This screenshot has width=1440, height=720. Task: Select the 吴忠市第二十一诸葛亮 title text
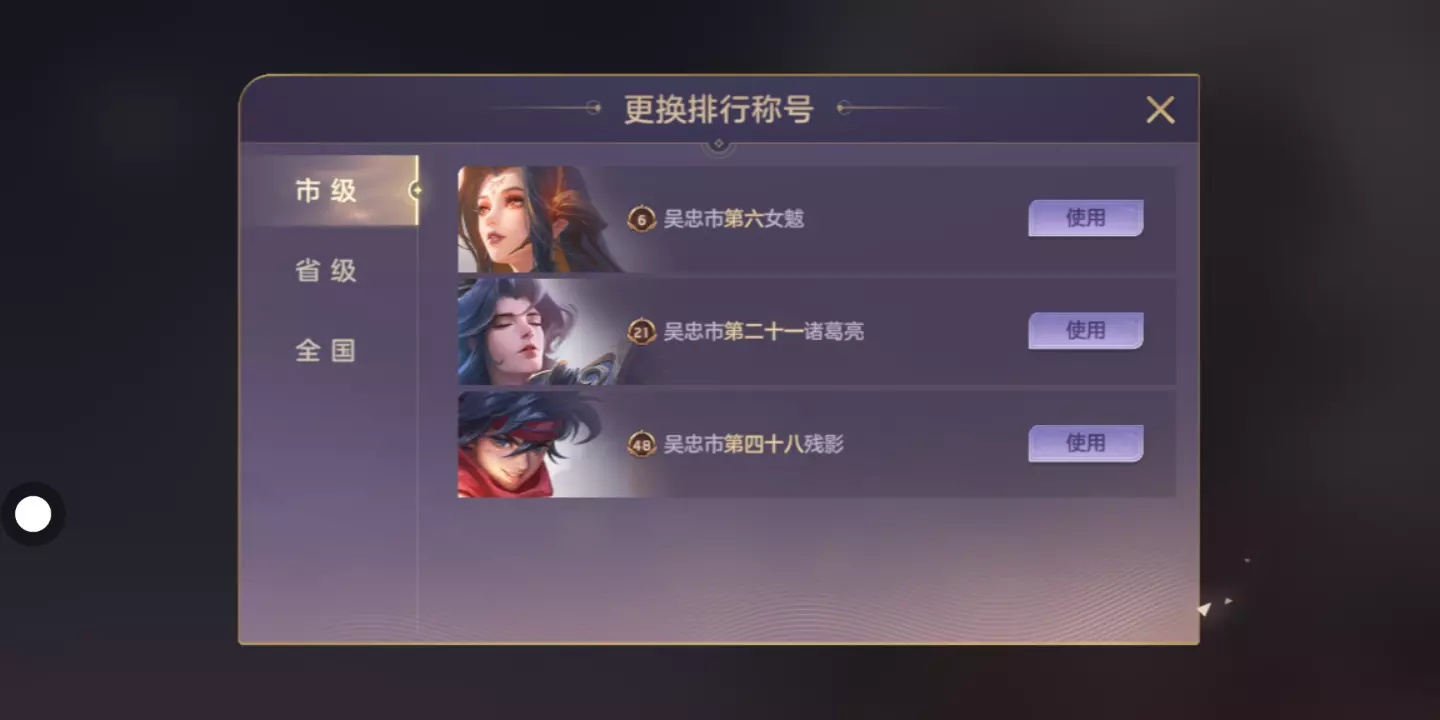(x=764, y=331)
